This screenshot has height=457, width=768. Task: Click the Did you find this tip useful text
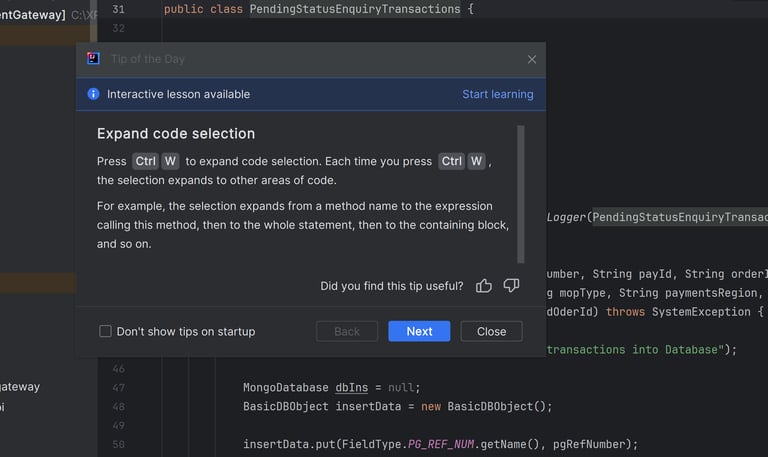(392, 286)
